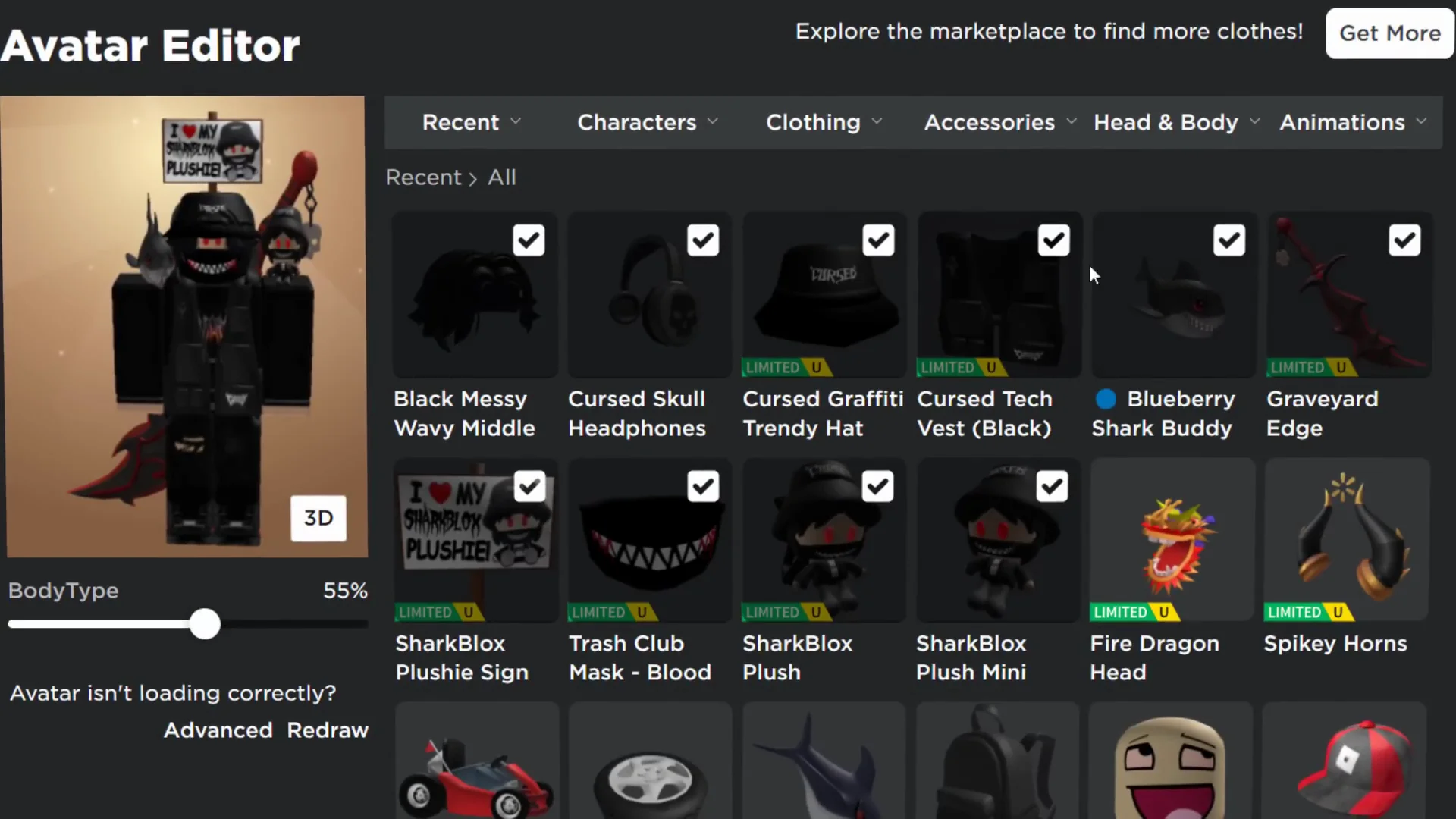Click the Redraw link
This screenshot has width=1456, height=819.
click(x=328, y=730)
